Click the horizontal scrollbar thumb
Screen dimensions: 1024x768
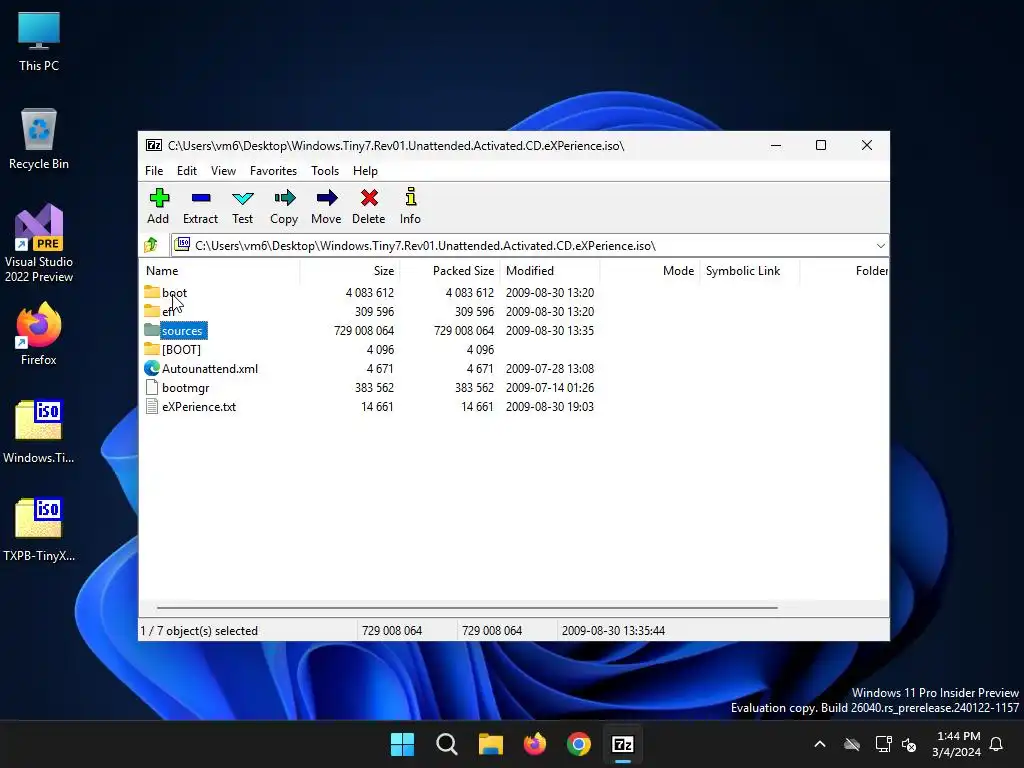pos(468,607)
